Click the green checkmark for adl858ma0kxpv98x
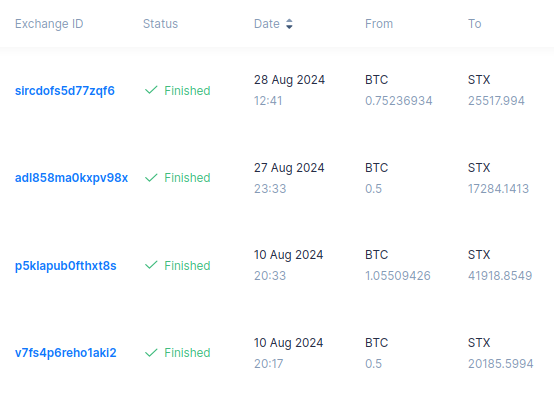The image size is (554, 396). click(x=151, y=178)
